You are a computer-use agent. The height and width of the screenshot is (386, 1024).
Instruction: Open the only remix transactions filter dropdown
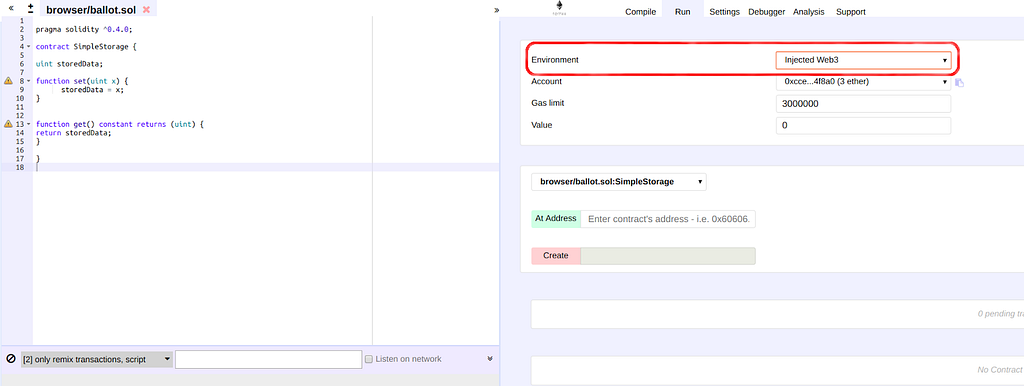(97, 359)
